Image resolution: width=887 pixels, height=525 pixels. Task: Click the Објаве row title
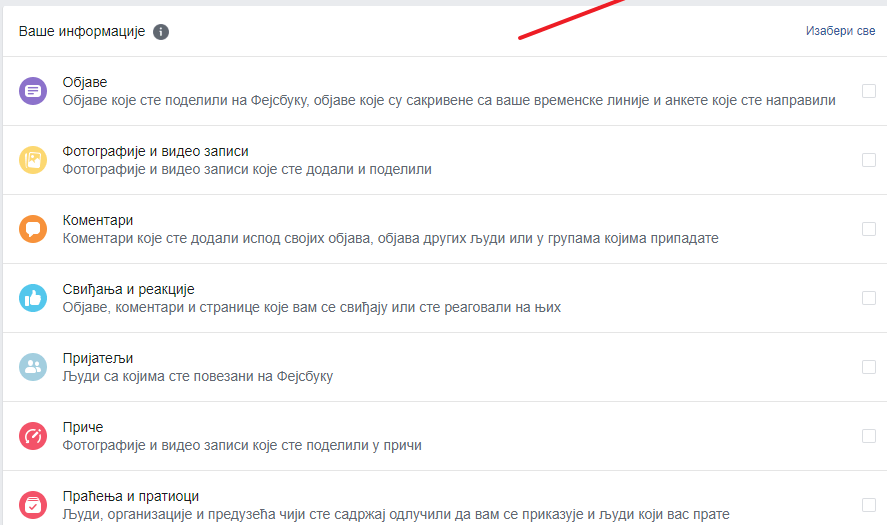[85, 82]
